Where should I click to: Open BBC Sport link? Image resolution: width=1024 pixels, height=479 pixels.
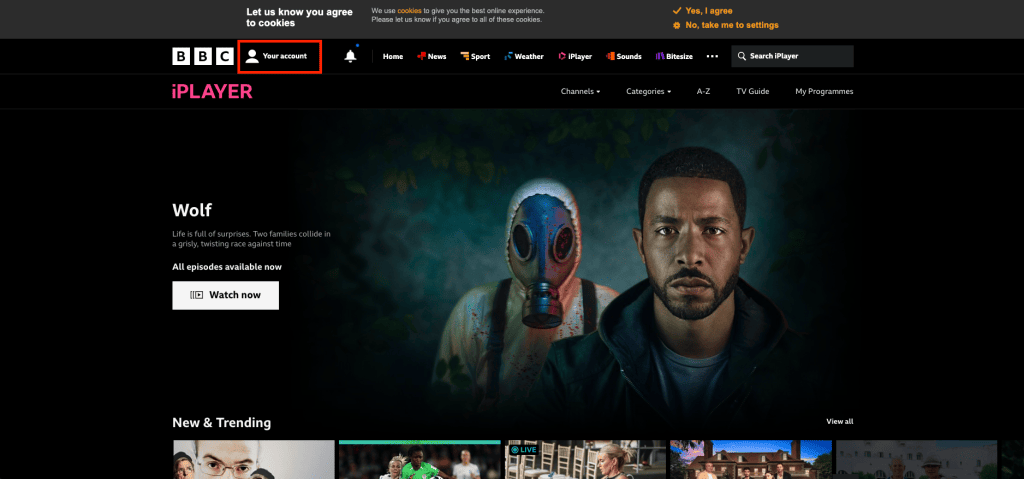point(475,56)
